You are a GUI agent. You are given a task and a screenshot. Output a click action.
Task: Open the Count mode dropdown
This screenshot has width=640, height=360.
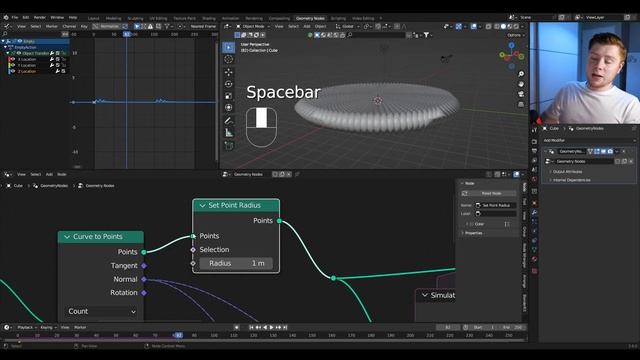click(102, 311)
